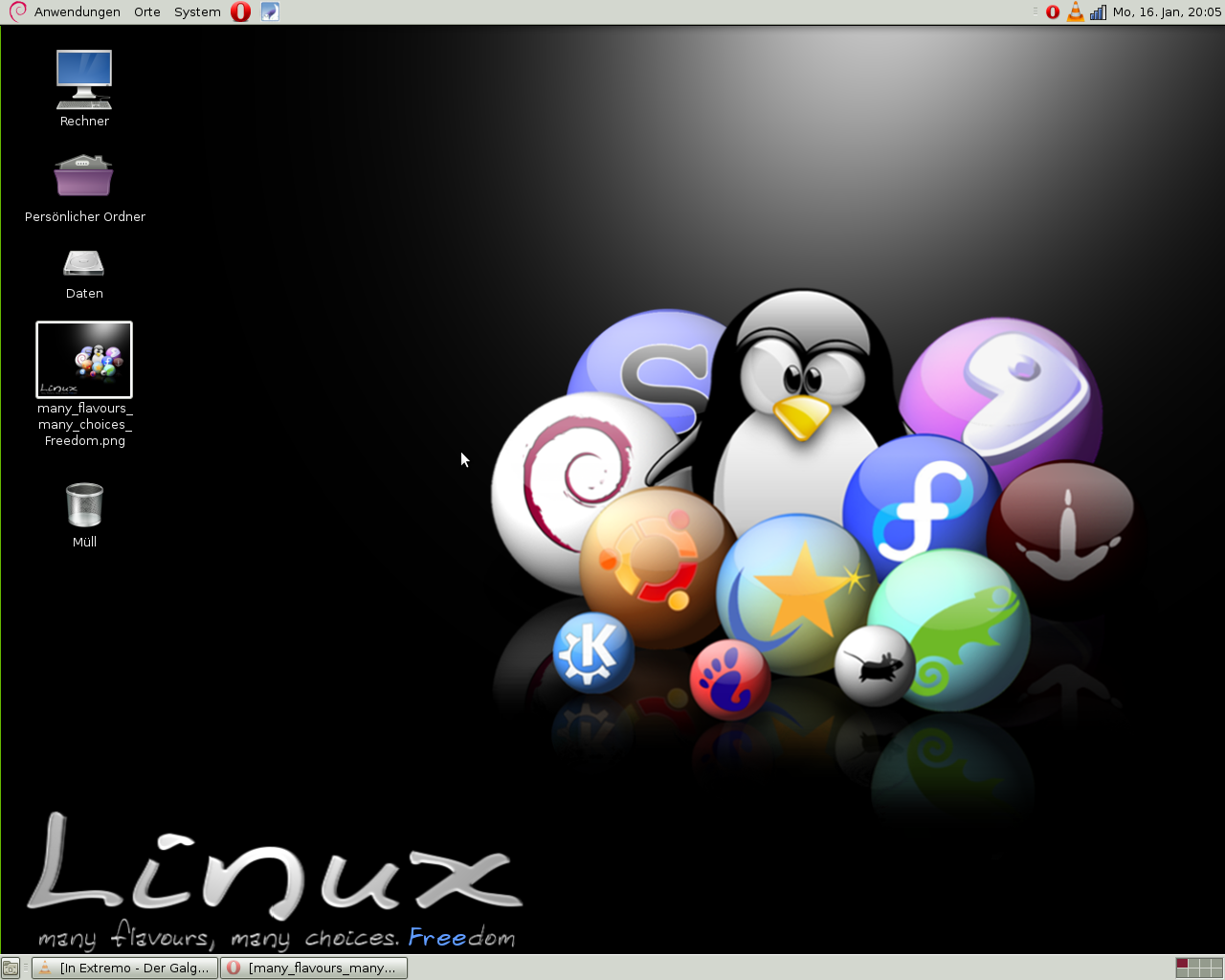Click the clock showing Mo, 16. Jan, 20:05
Screen dimensions: 1225x980
(1167, 12)
